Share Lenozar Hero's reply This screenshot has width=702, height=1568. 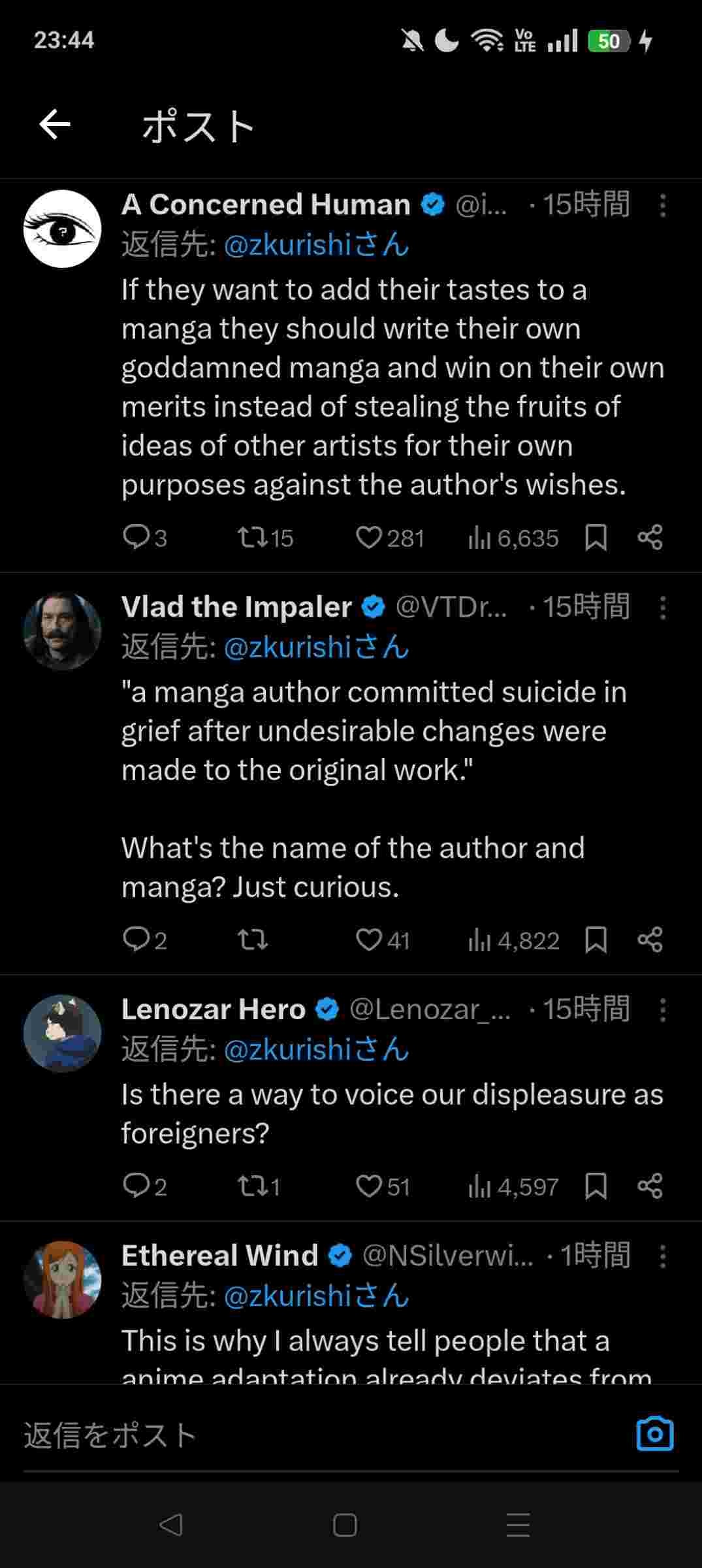pyautogui.click(x=650, y=1186)
